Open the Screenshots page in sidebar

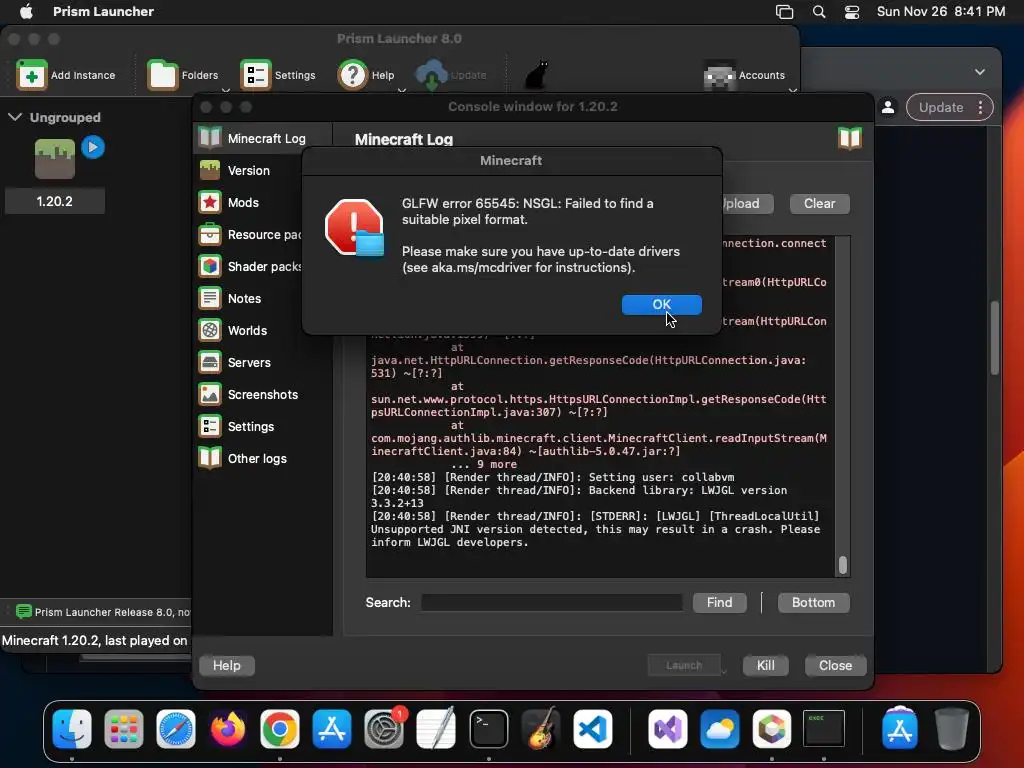click(x=263, y=394)
